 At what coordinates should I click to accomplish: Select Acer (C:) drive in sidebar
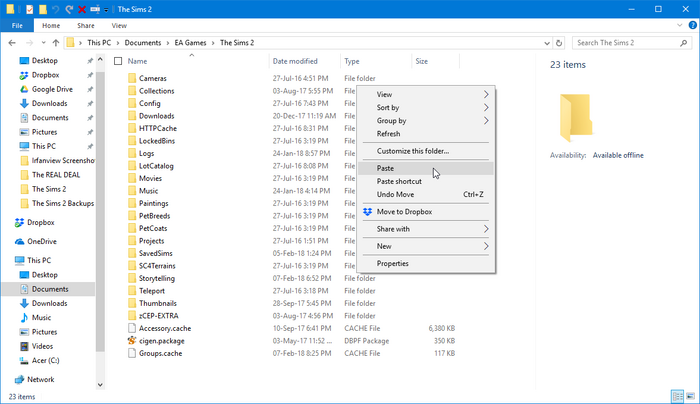click(x=45, y=361)
